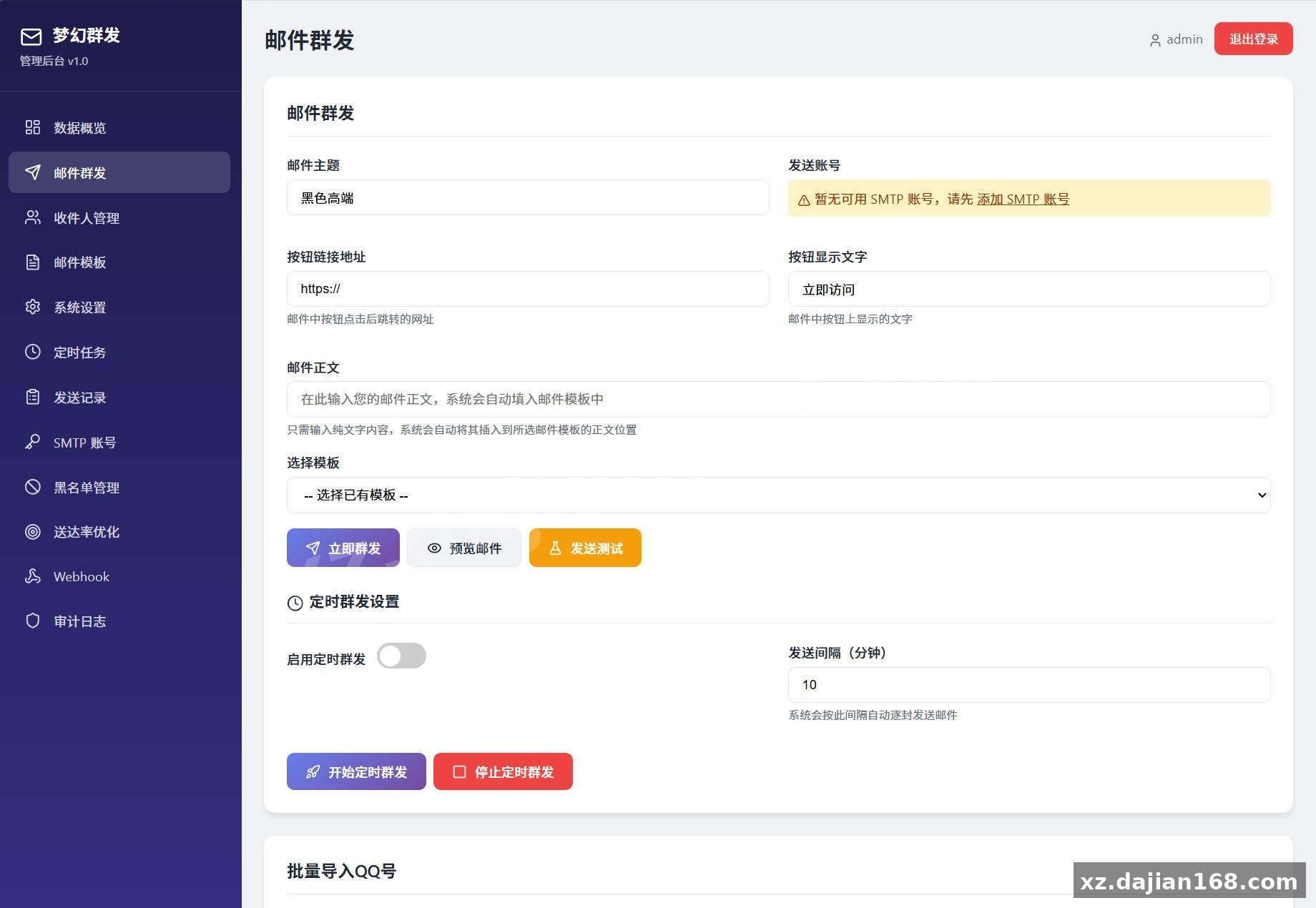Image resolution: width=1316 pixels, height=908 pixels.
Task: Open 送达率优化 menu item
Action: click(x=119, y=531)
